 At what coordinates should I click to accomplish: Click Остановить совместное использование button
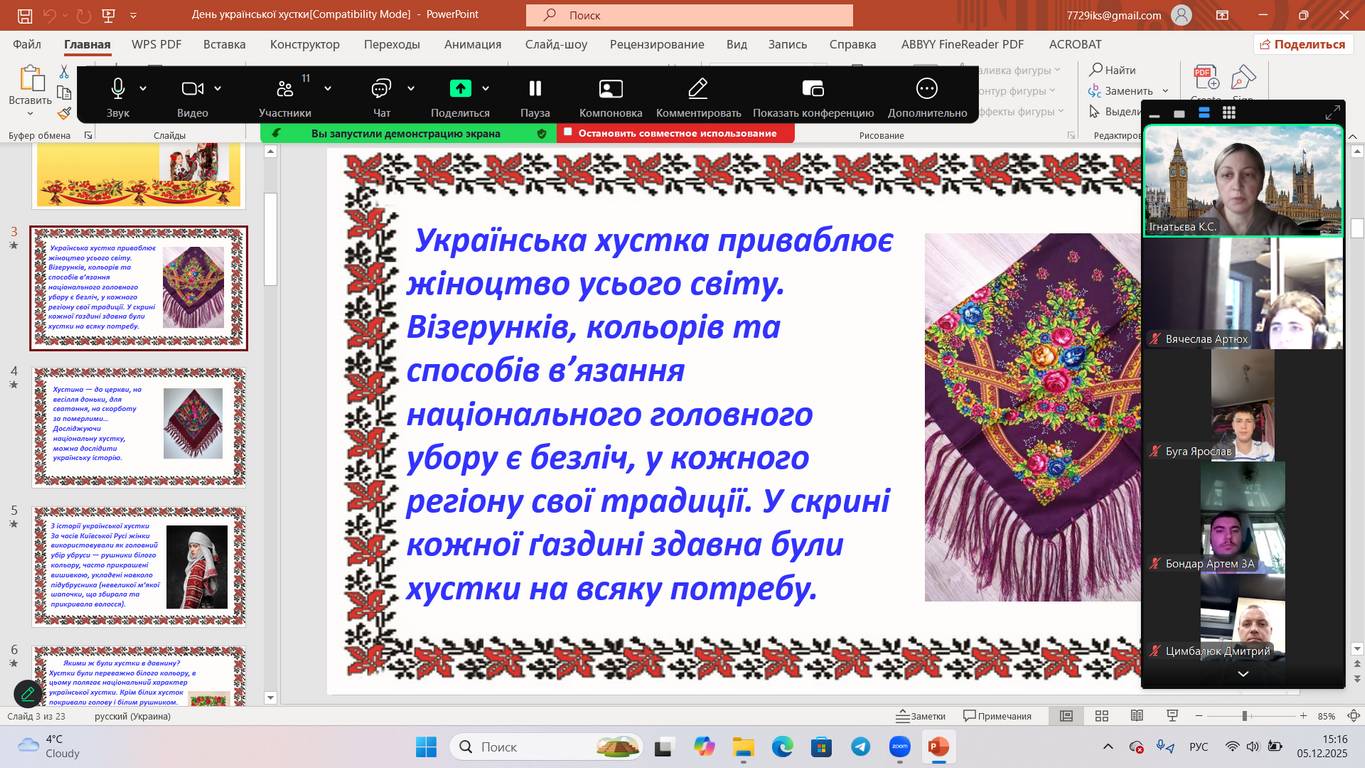tap(676, 133)
